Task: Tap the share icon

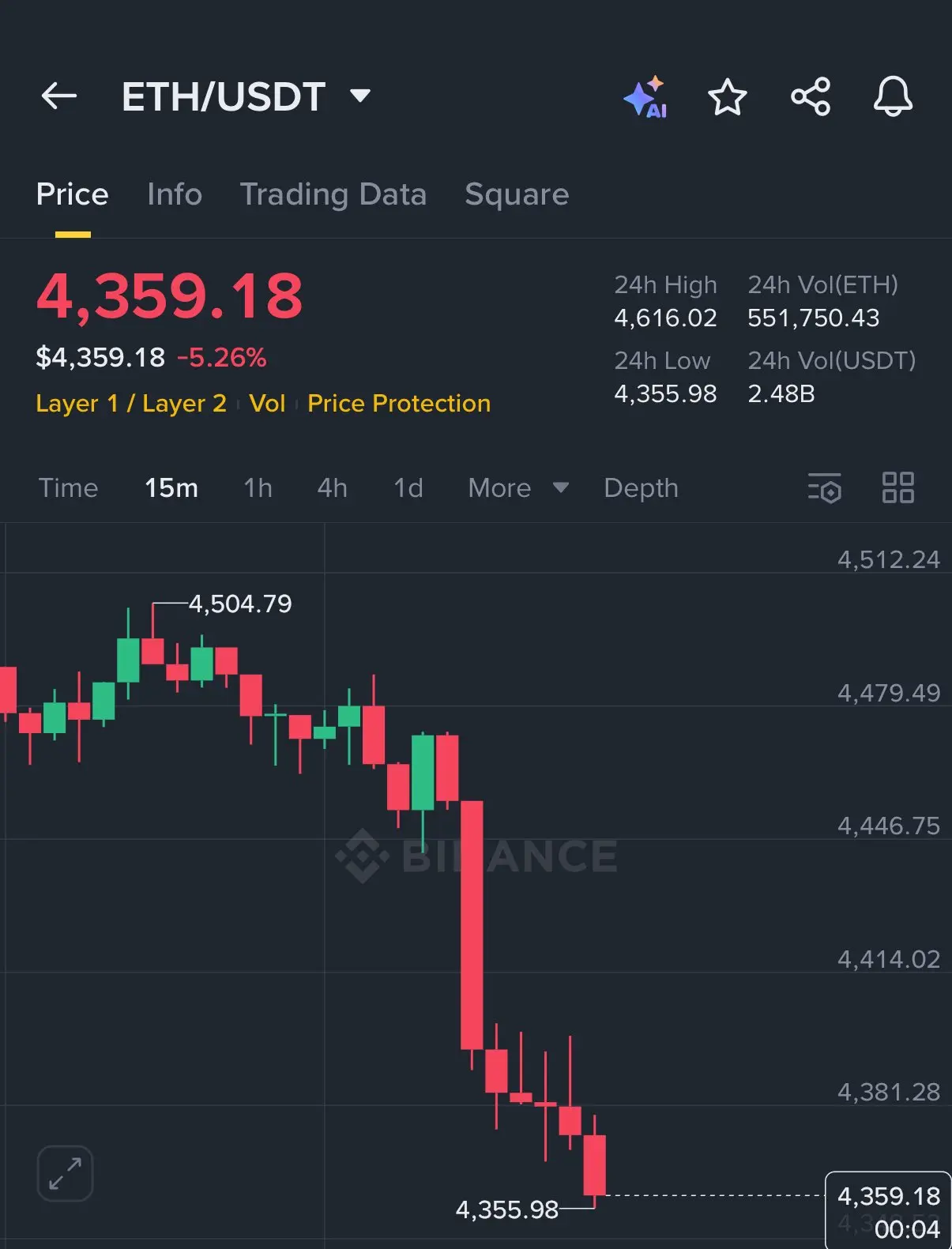Action: click(811, 97)
